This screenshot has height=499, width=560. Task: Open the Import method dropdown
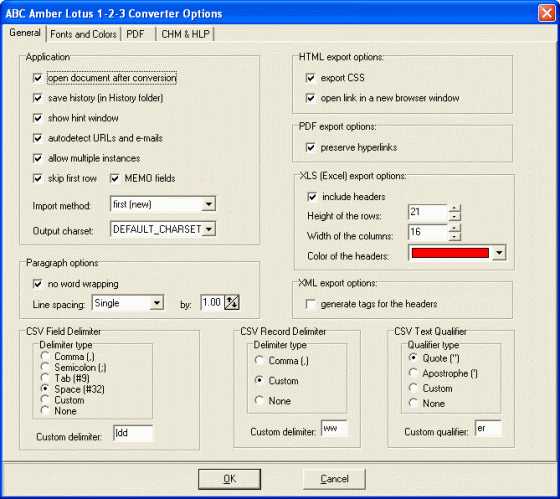209,204
